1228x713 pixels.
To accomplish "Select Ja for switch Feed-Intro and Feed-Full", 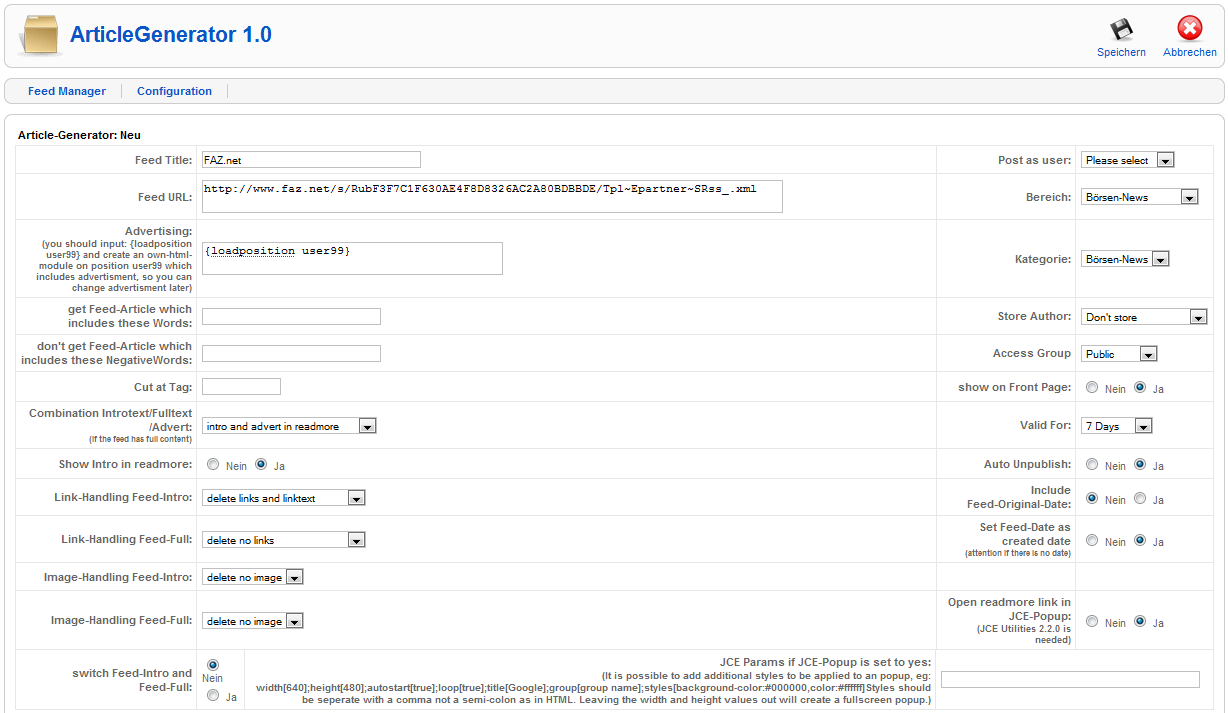I will point(213,695).
